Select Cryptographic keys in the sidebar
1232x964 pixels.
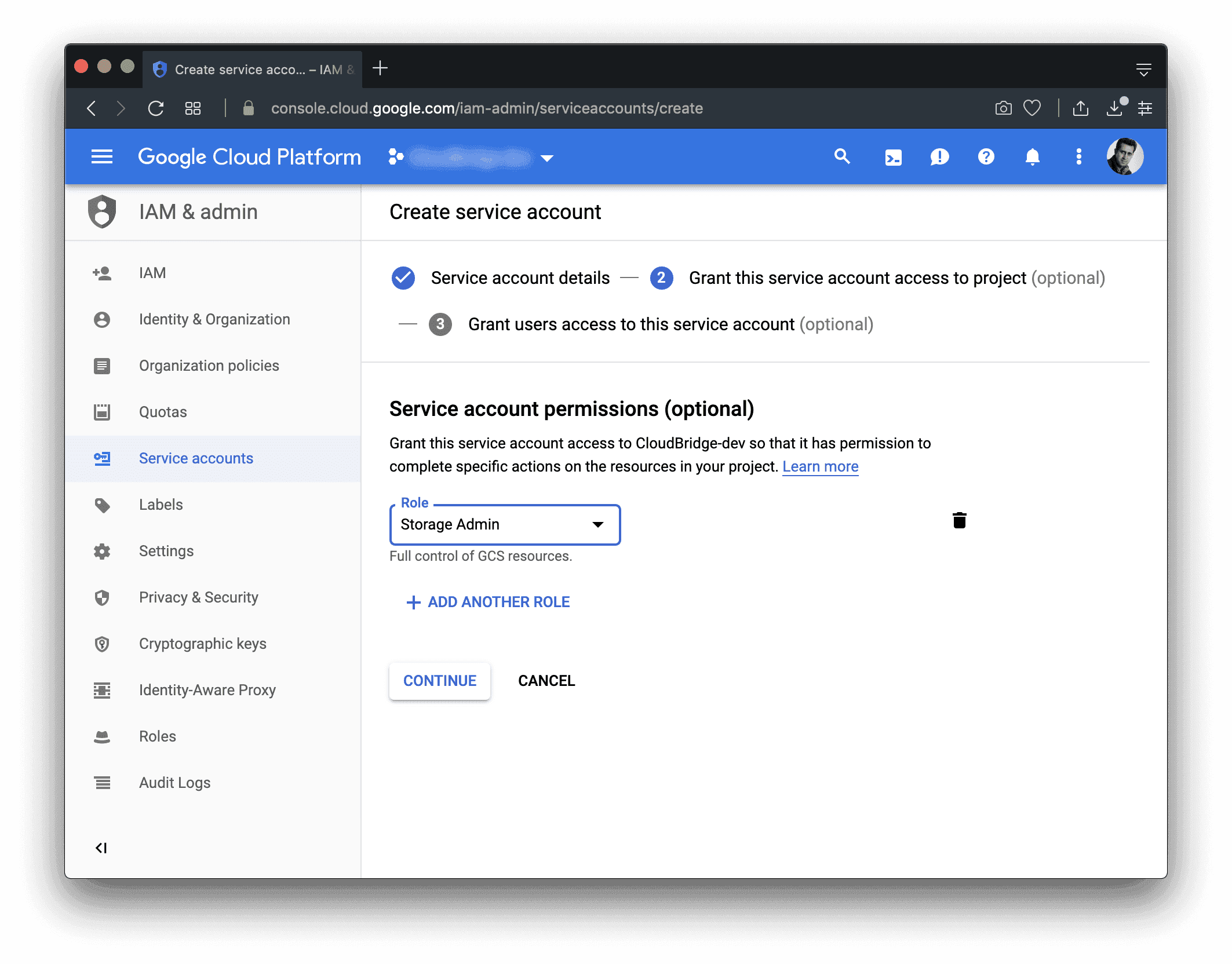pos(202,644)
